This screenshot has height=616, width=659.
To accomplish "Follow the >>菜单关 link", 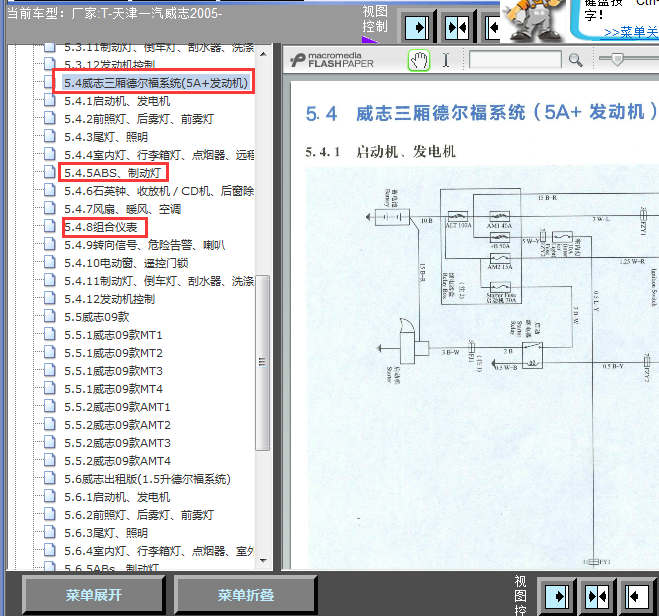I will click(630, 32).
